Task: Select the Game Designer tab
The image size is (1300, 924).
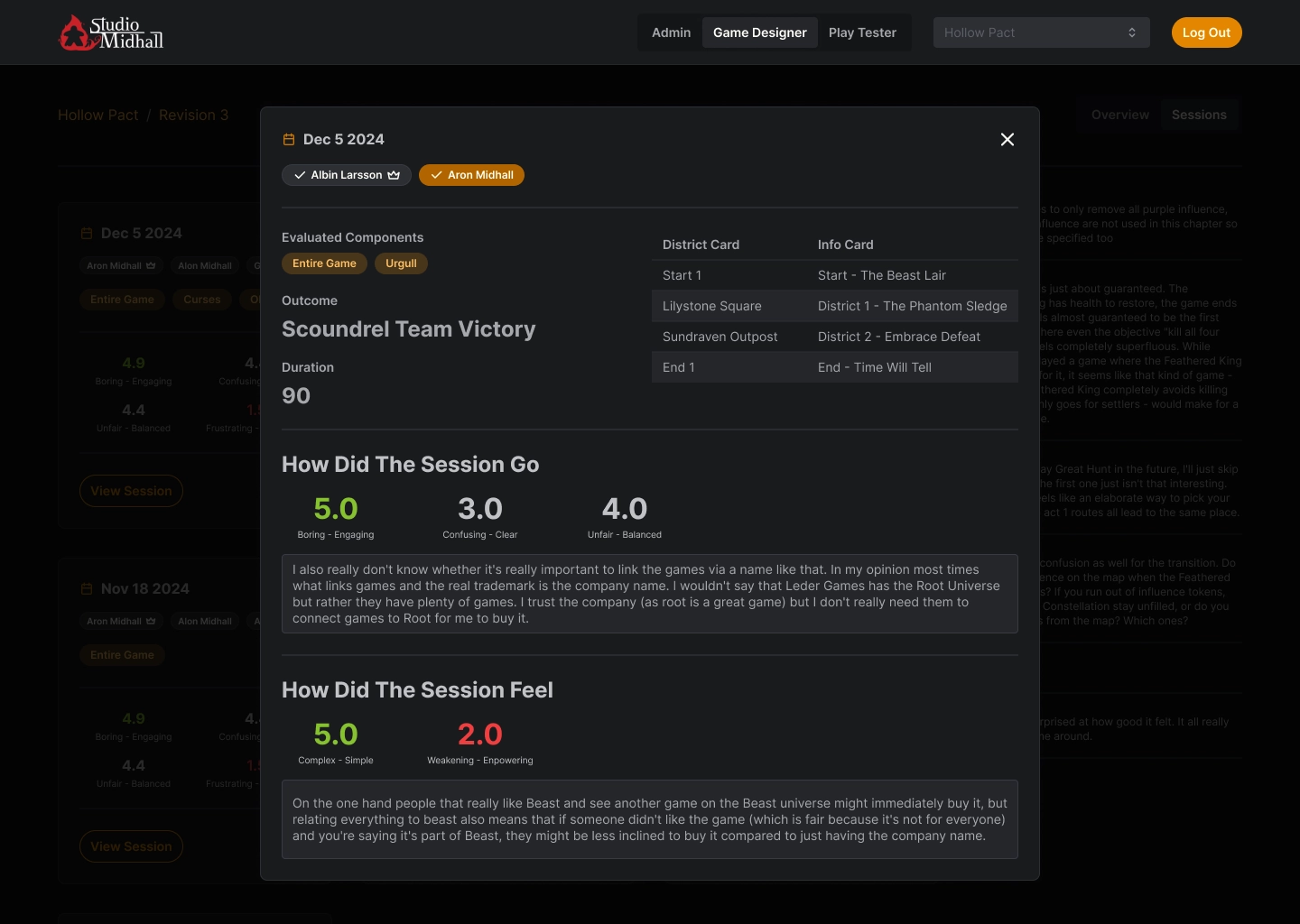Action: [x=759, y=32]
